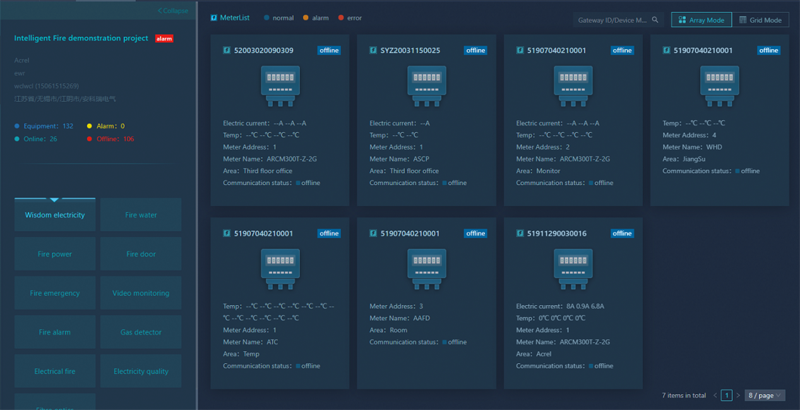This screenshot has width=800, height=410.
Task: Click the meter icon of device 52003020090309
Action: click(280, 85)
